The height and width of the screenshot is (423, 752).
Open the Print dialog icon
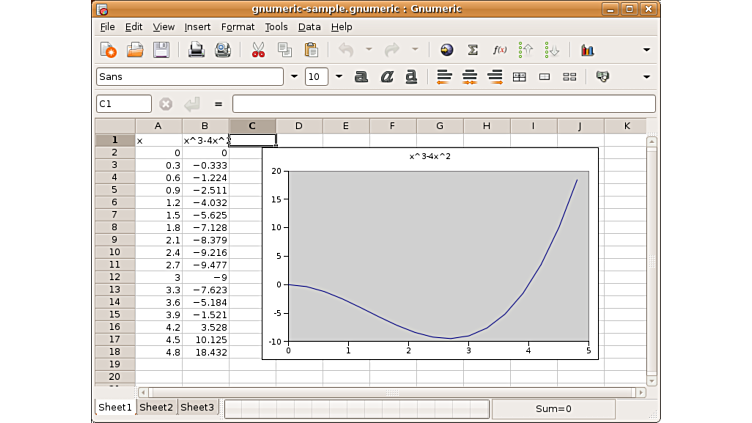coord(197,50)
